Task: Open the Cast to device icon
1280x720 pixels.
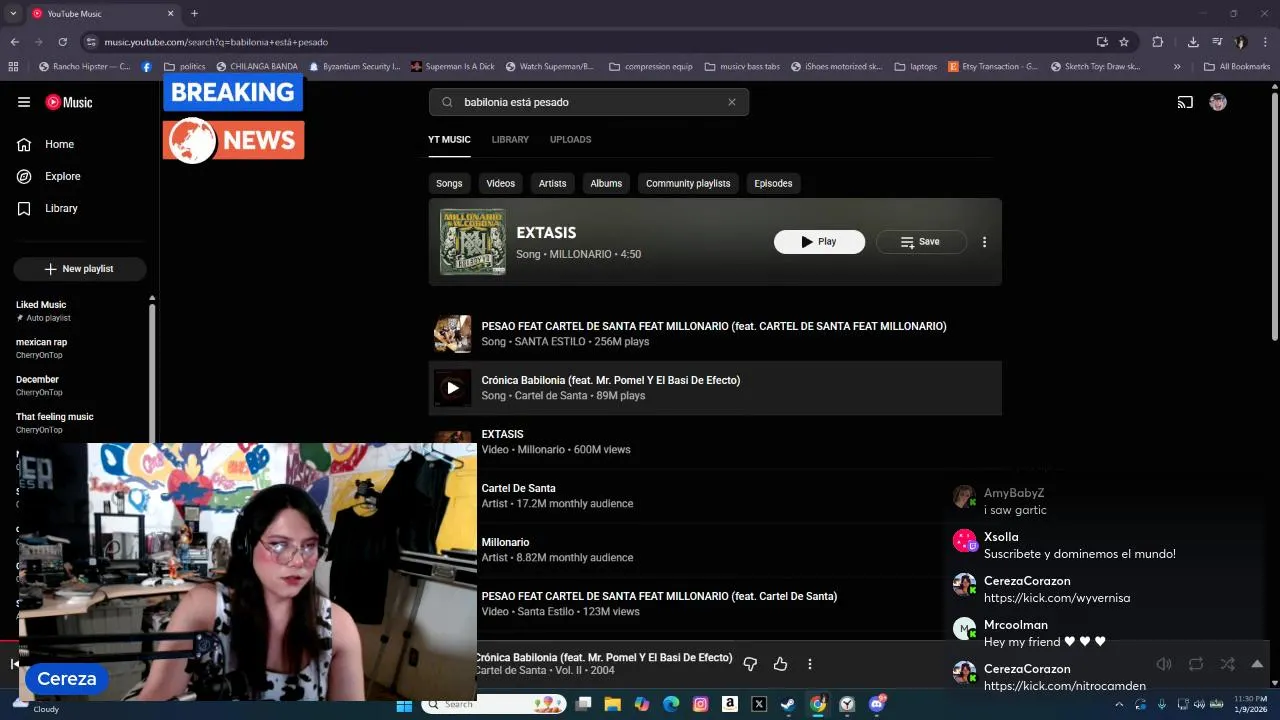Action: point(1185,102)
